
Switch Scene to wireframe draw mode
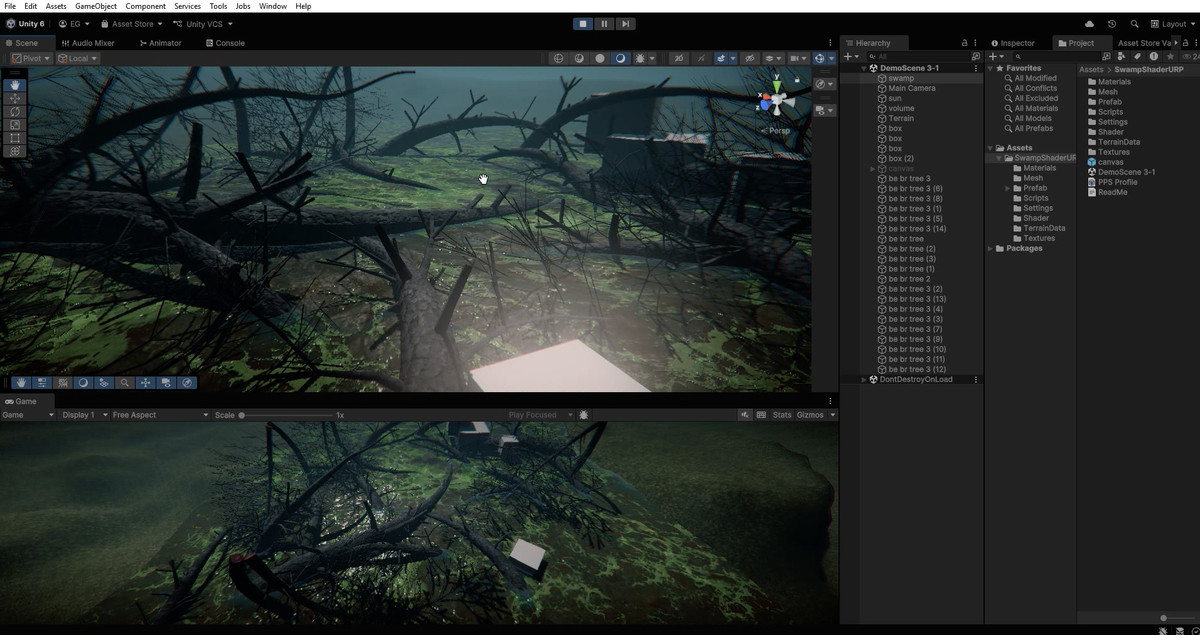coord(559,58)
